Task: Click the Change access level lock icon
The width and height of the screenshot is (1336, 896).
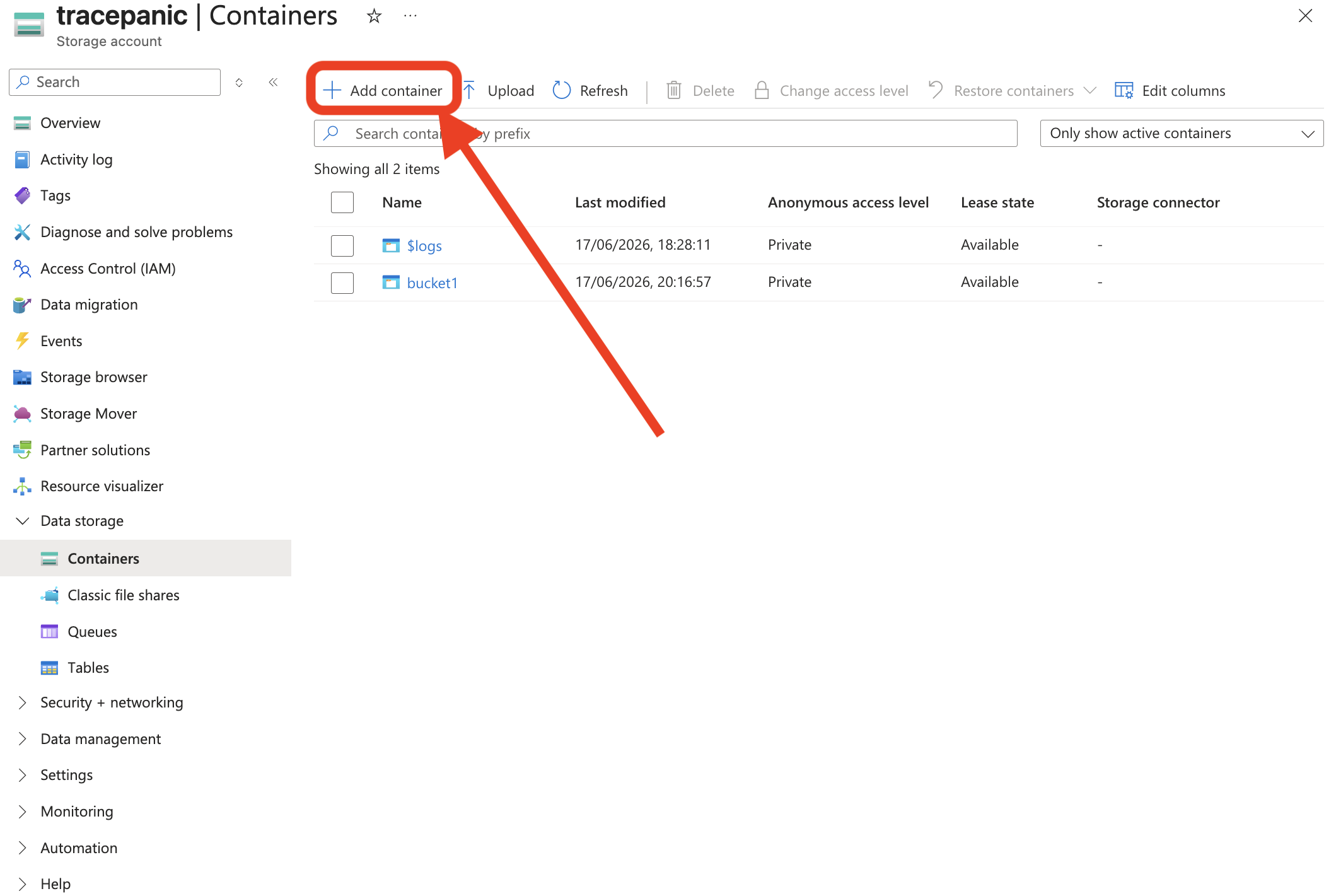Action: pyautogui.click(x=762, y=91)
